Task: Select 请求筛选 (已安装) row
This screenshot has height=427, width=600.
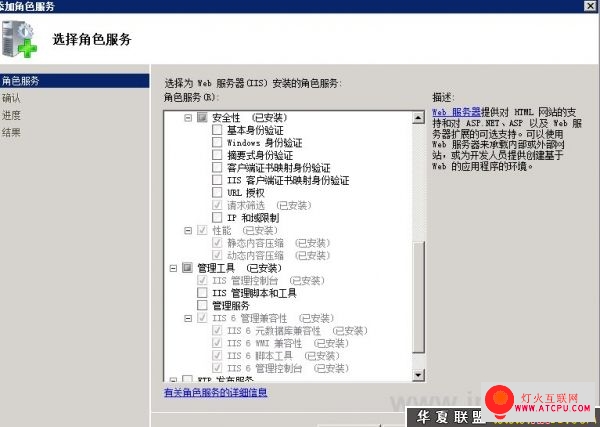Action: 269,205
